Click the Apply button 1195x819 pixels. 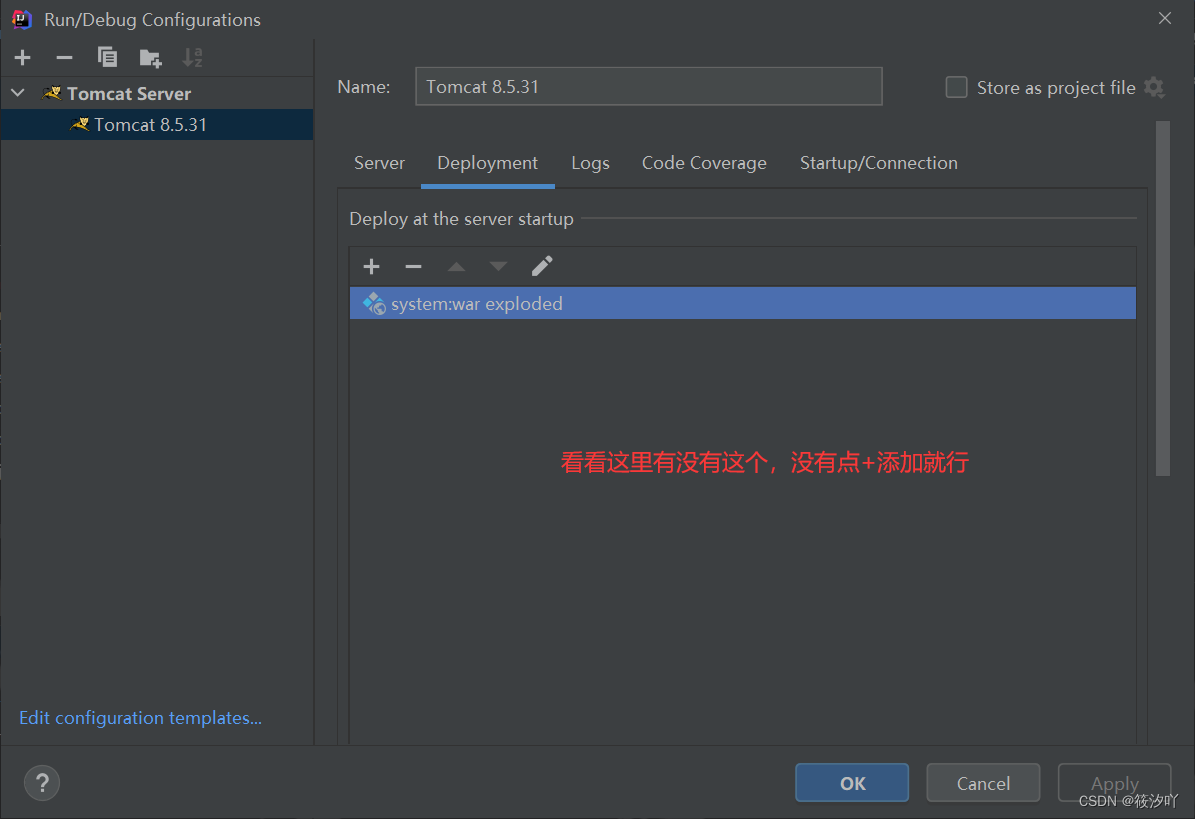click(x=1114, y=782)
